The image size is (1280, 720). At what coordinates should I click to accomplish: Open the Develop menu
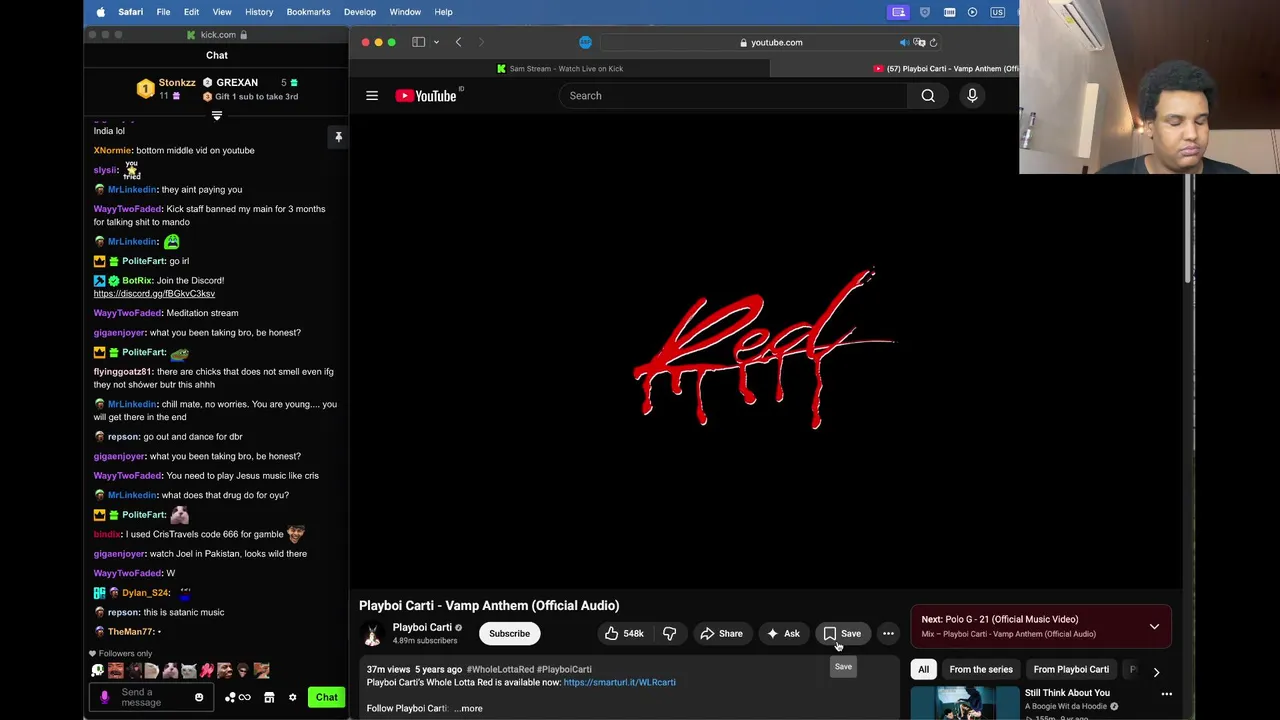coord(360,12)
